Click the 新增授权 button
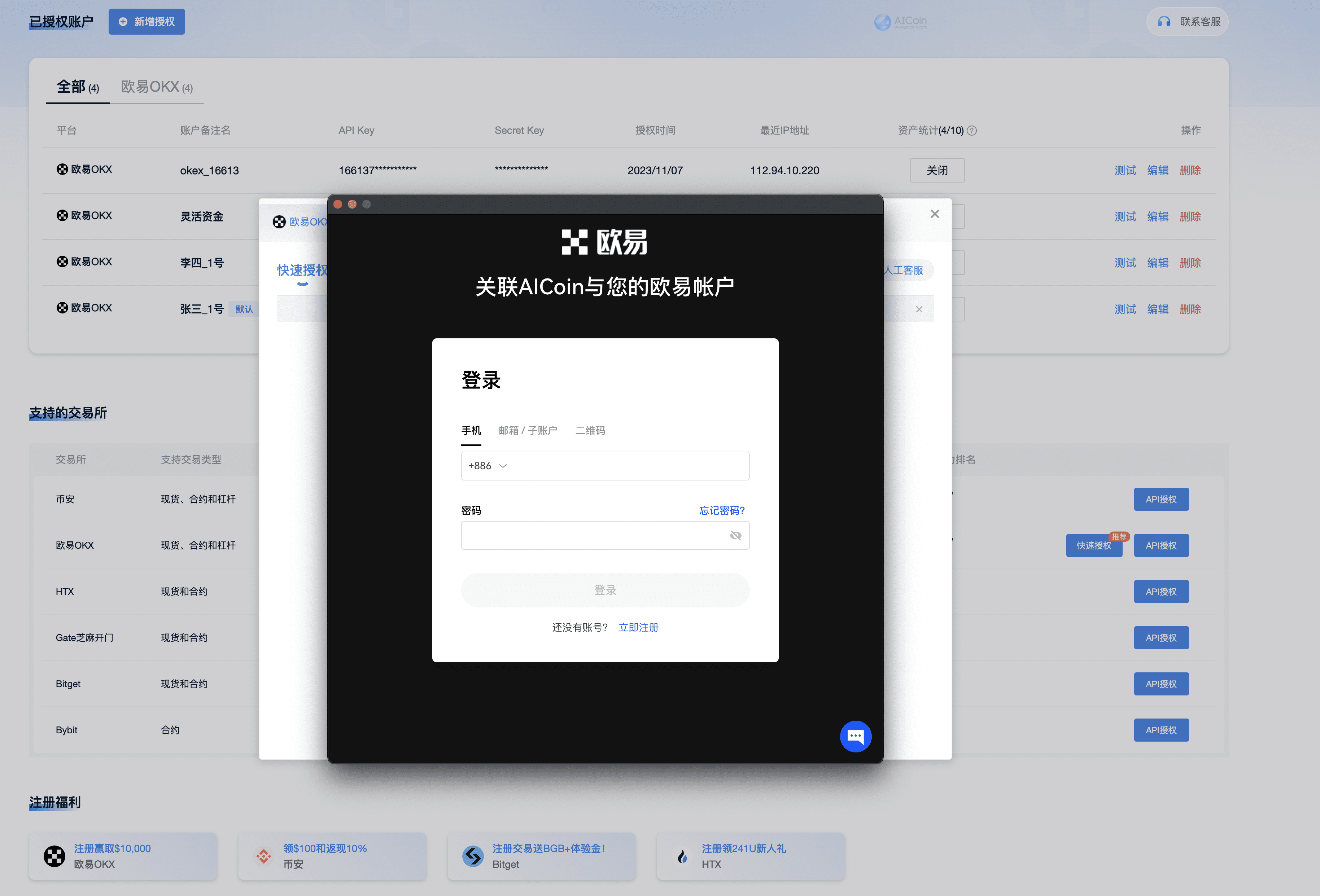This screenshot has height=896, width=1320. coord(147,22)
